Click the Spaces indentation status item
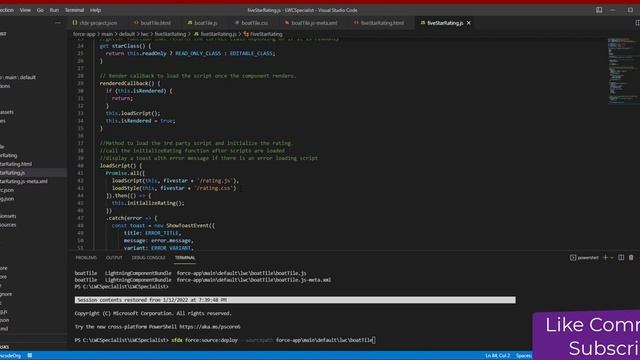The image size is (640, 360). click(524, 356)
